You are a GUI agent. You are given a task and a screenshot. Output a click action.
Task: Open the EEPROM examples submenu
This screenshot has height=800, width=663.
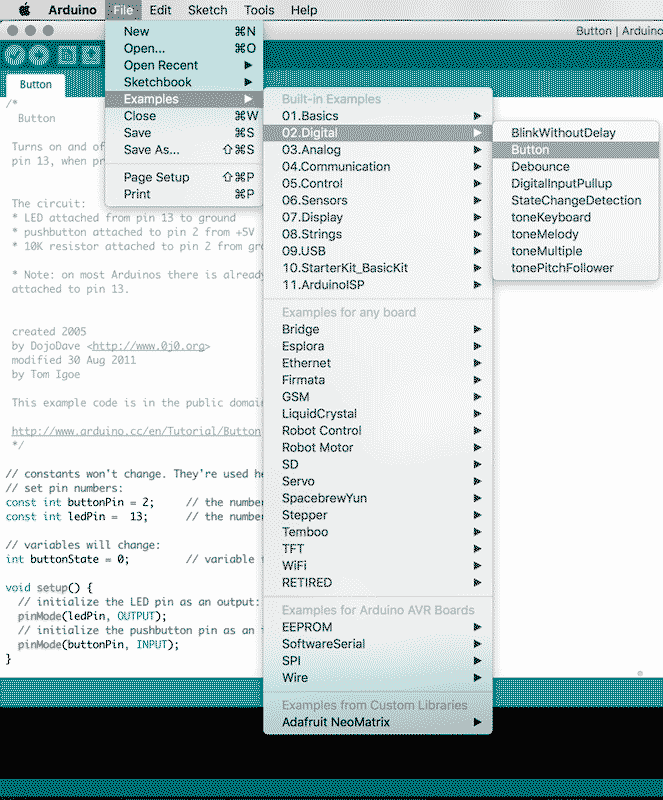(378, 627)
